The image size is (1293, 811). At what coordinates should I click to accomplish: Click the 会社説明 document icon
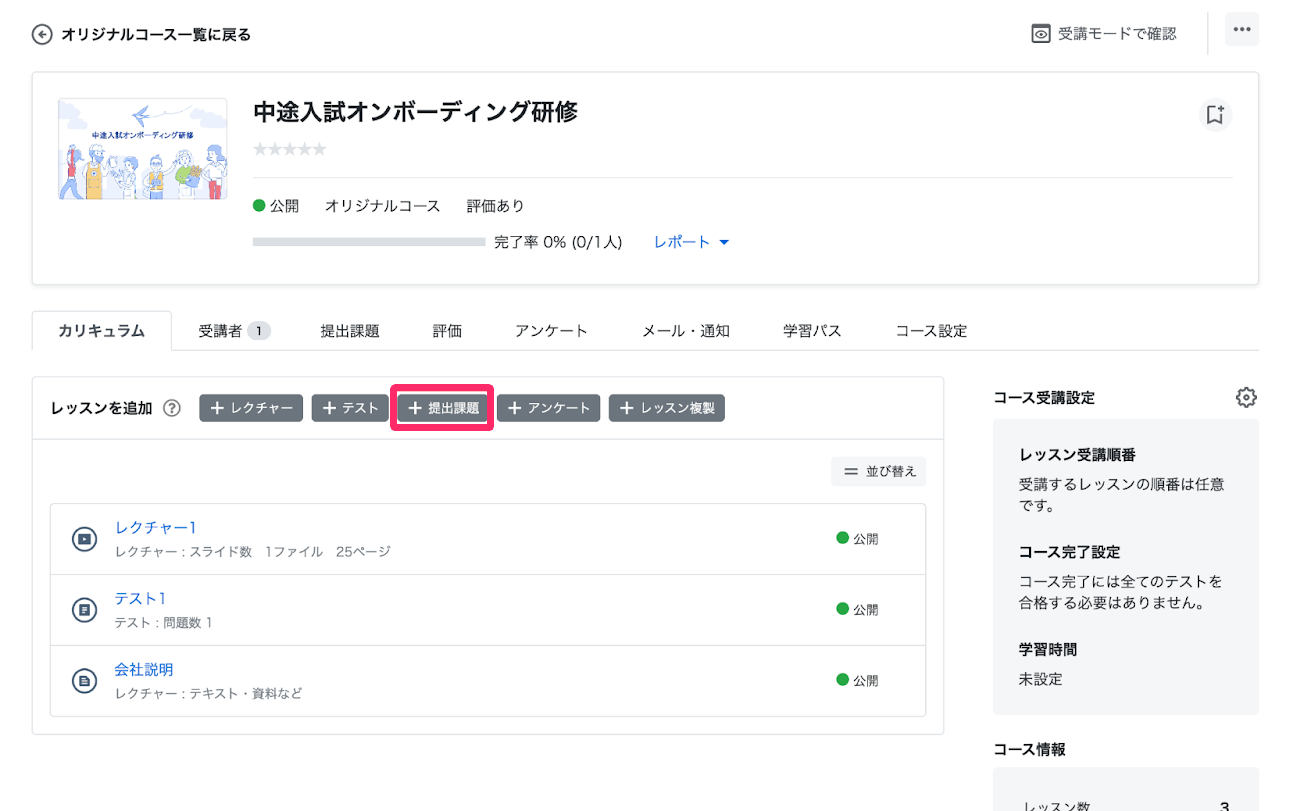85,681
